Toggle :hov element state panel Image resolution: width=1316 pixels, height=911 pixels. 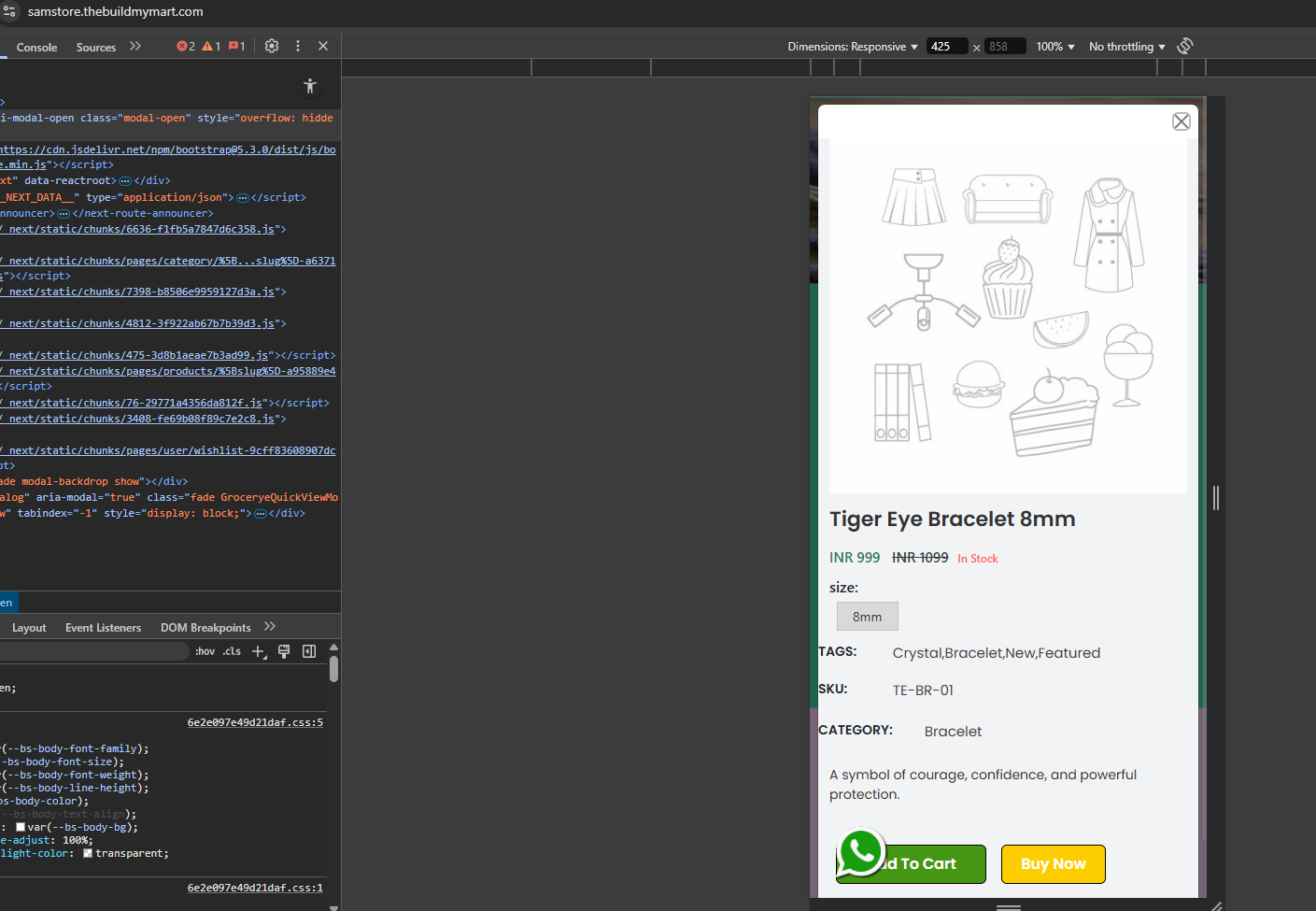pos(205,651)
